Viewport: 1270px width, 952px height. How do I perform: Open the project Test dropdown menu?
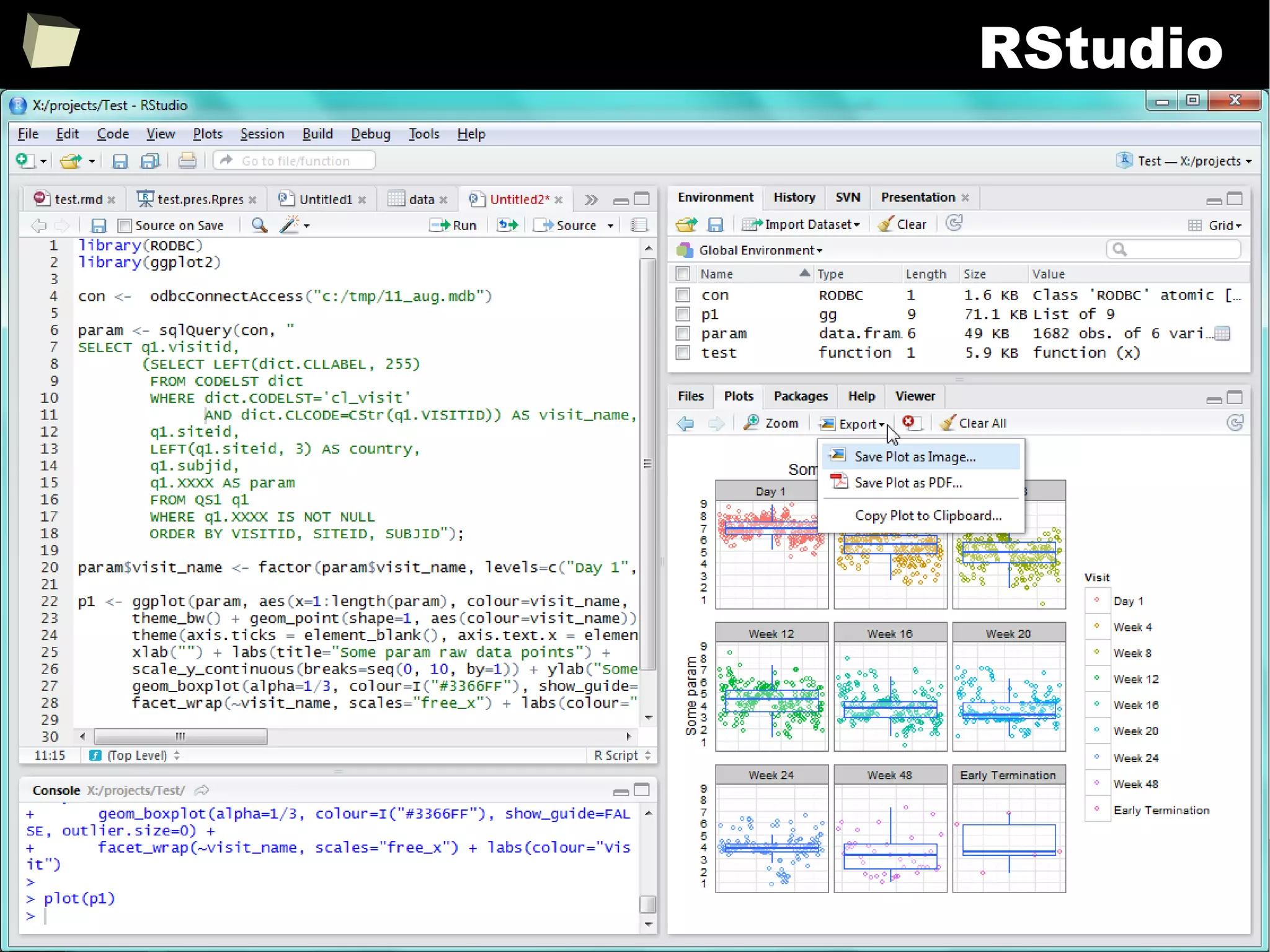pos(1183,161)
